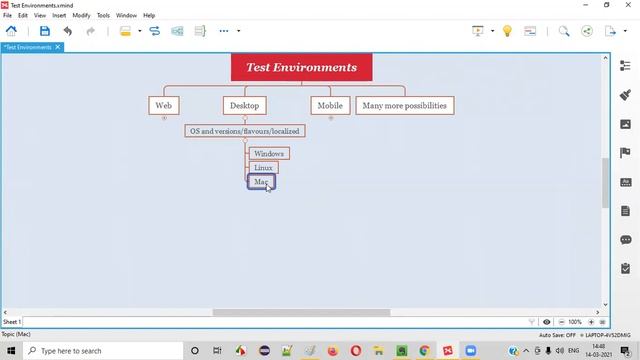Screen dimensions: 640x360
Task: Click the Boundary toolbar icon
Action: (x=177, y=31)
